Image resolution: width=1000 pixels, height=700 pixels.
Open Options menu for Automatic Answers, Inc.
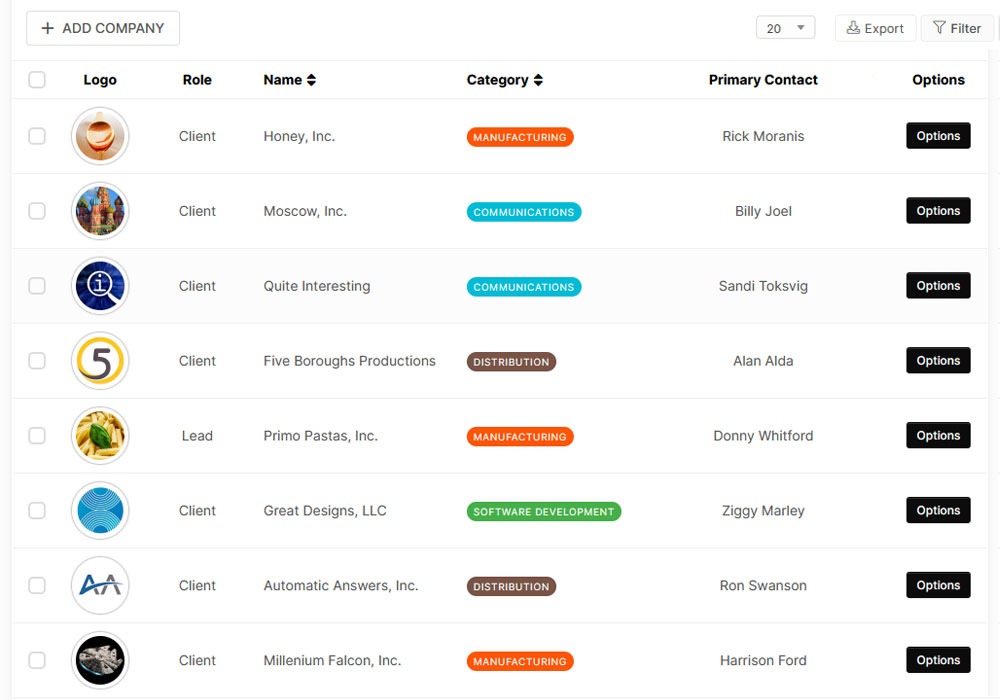point(937,586)
